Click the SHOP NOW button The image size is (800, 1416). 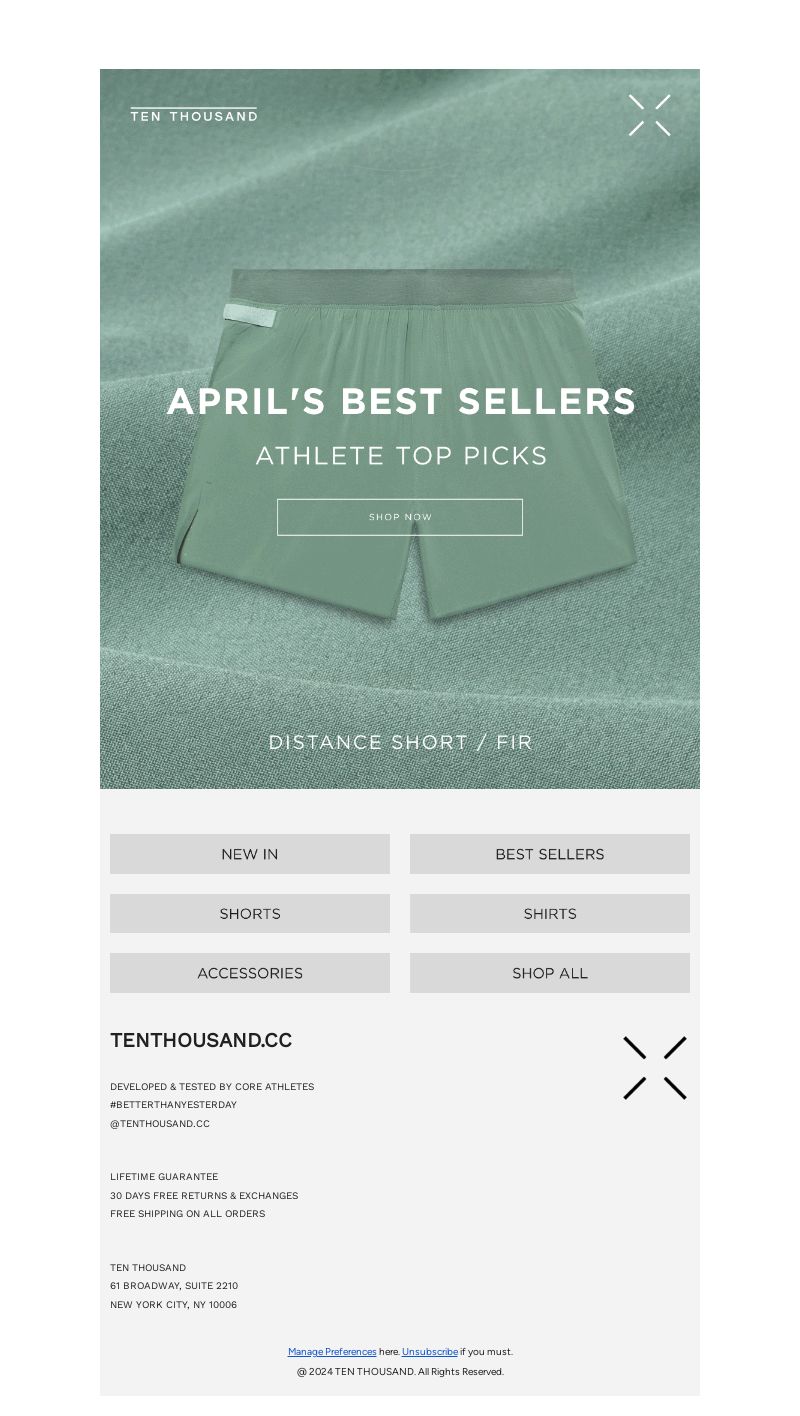[x=400, y=517]
